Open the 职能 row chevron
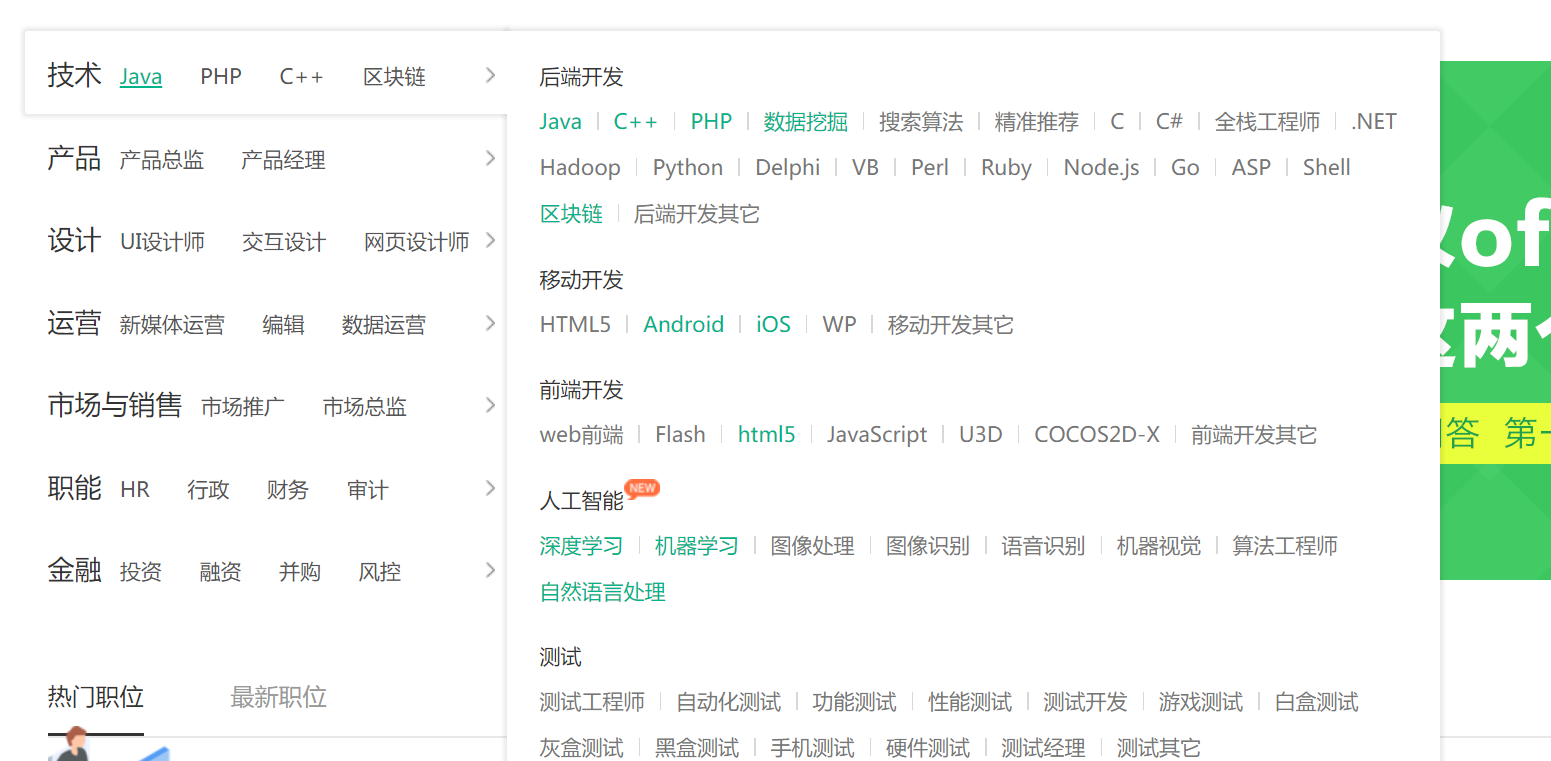Viewport: 1551px width, 761px height. [x=490, y=488]
